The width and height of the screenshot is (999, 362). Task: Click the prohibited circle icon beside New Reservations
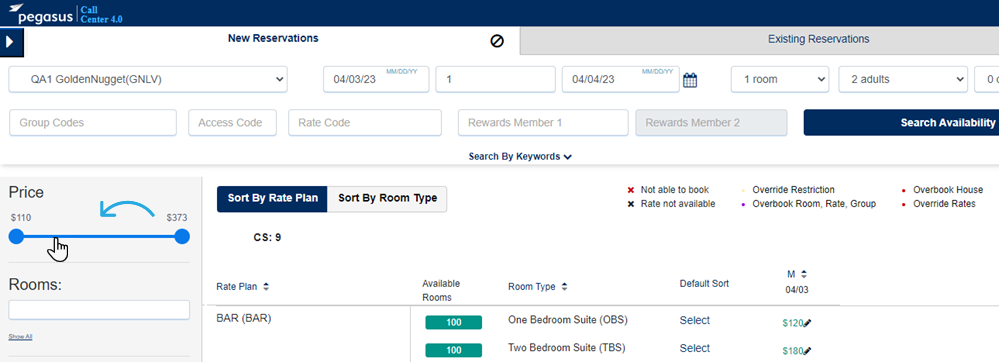click(x=497, y=40)
